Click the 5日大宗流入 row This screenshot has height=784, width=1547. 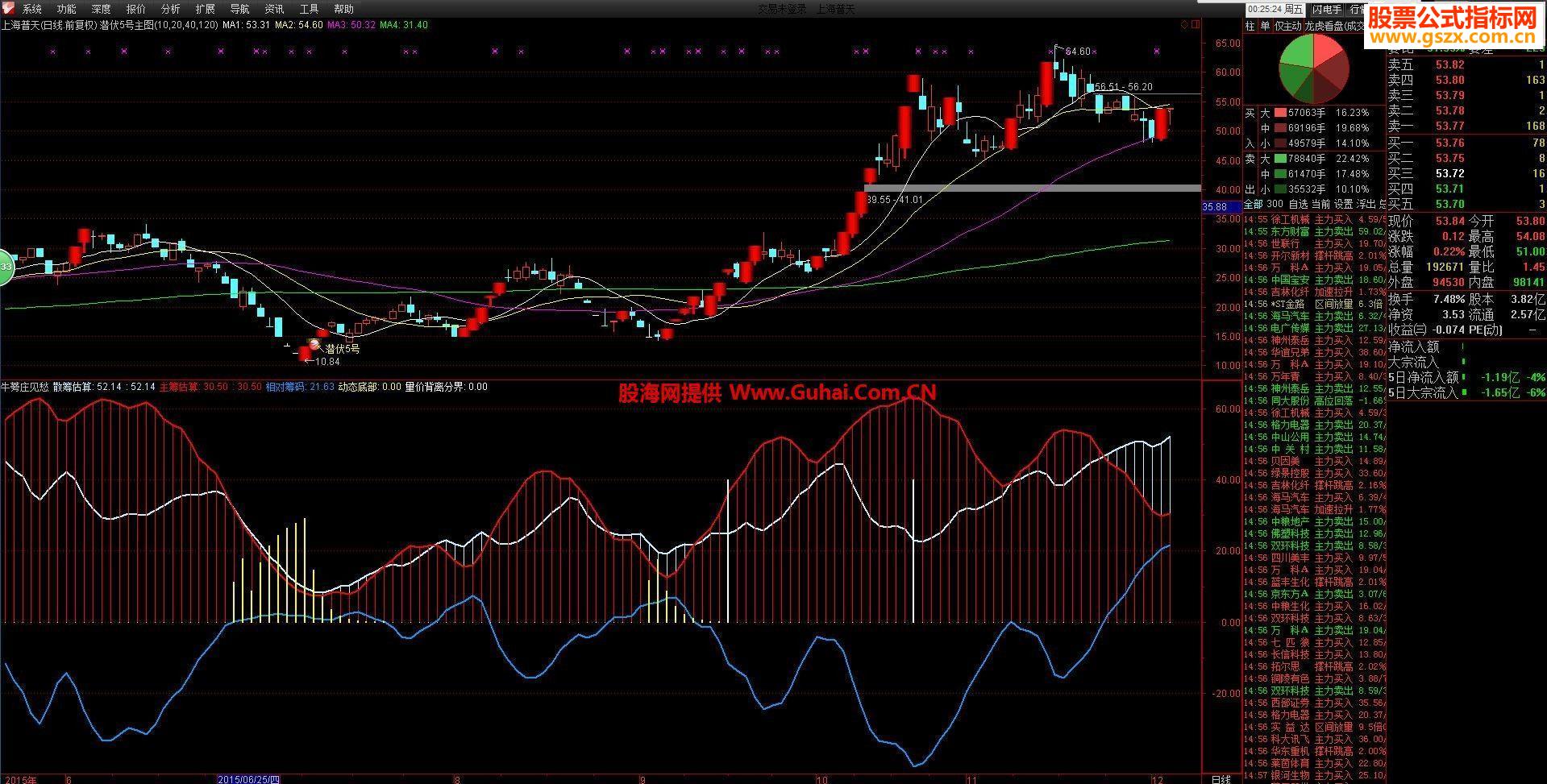click(1466, 392)
